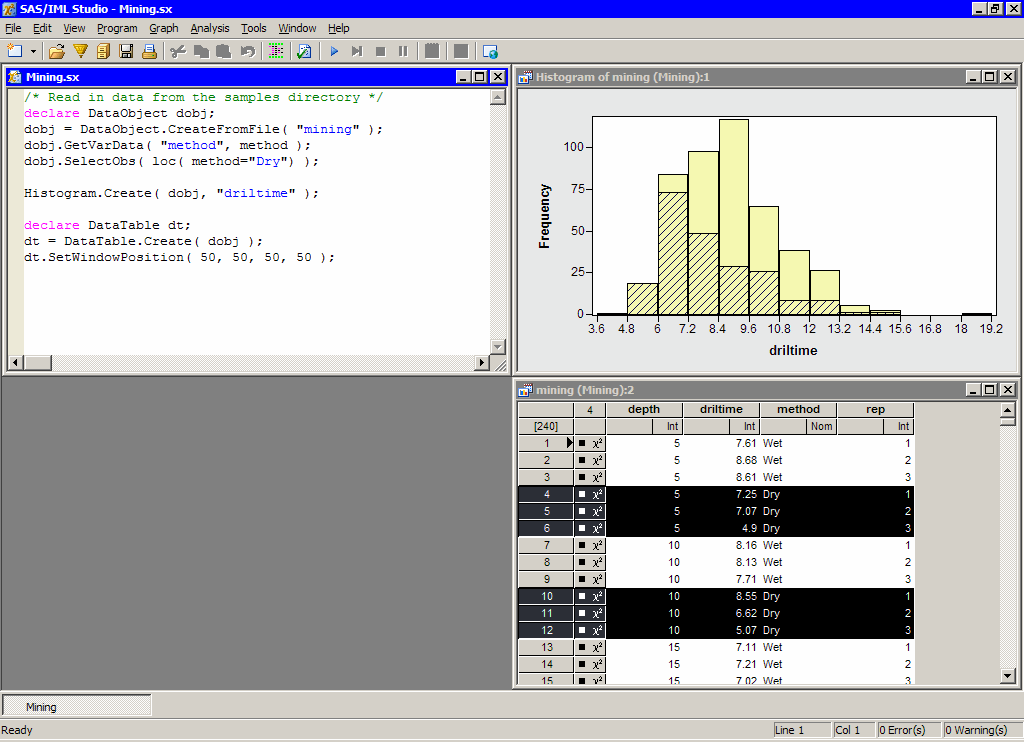Copy code to the clipboard

pos(199,51)
